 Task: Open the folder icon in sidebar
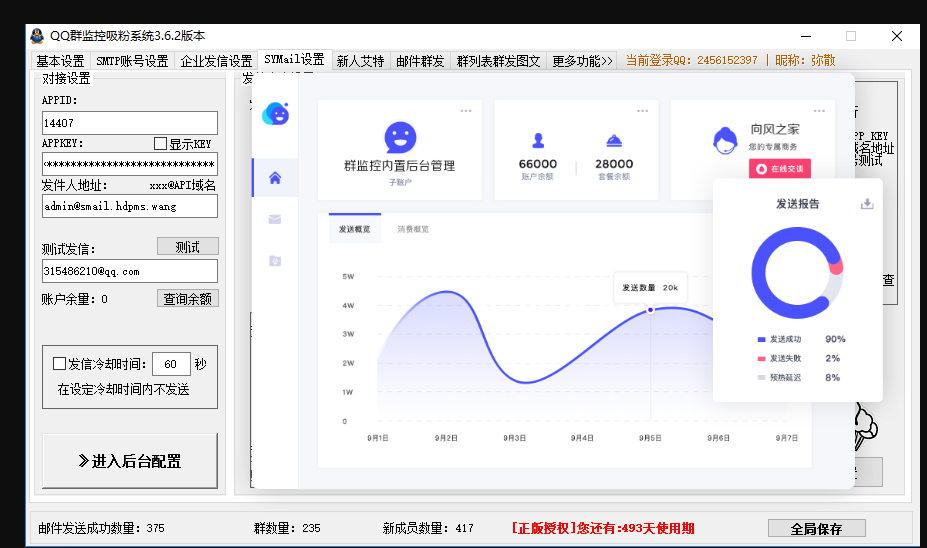coord(275,261)
